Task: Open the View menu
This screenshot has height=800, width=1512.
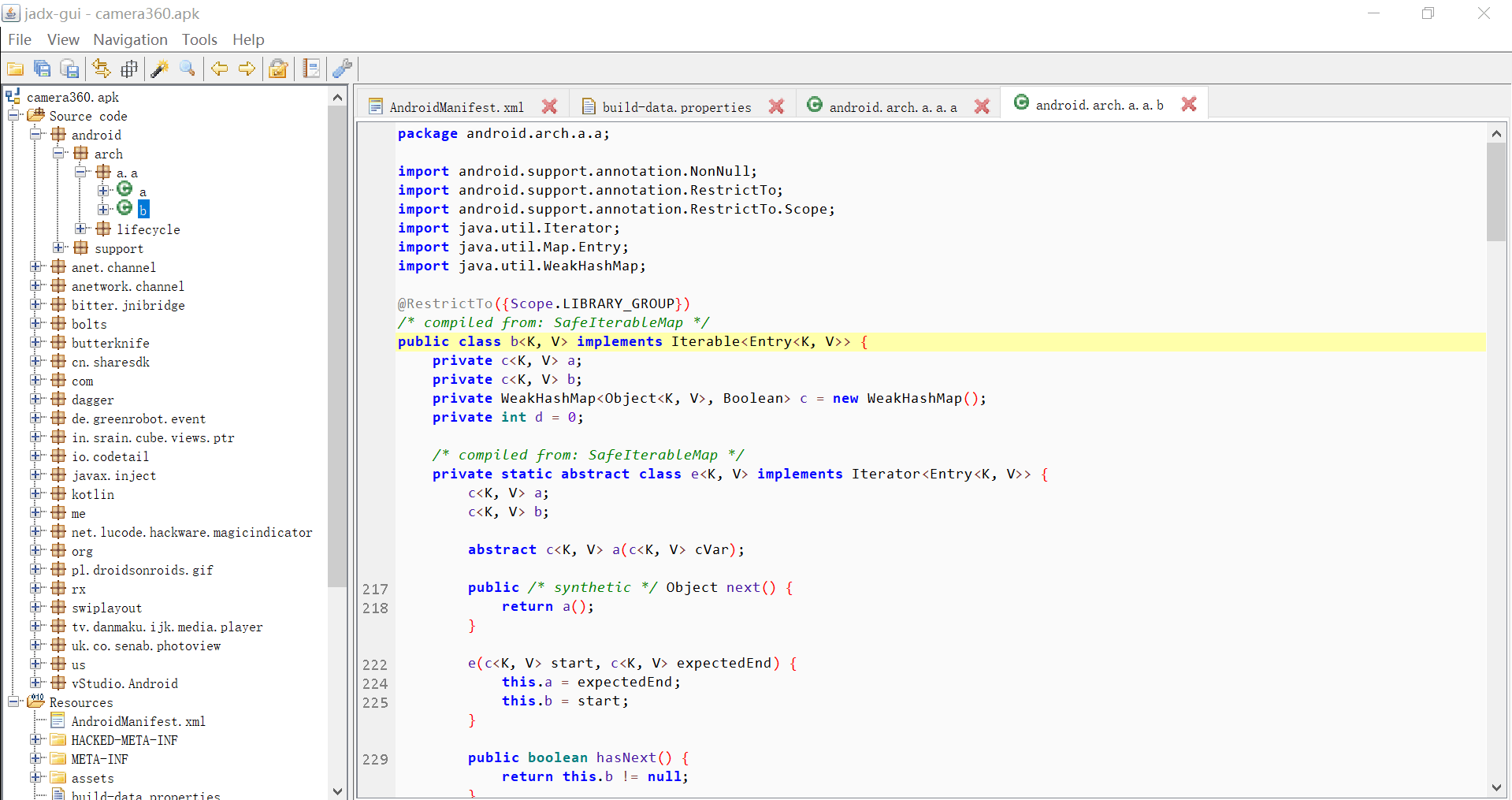Action: tap(63, 39)
